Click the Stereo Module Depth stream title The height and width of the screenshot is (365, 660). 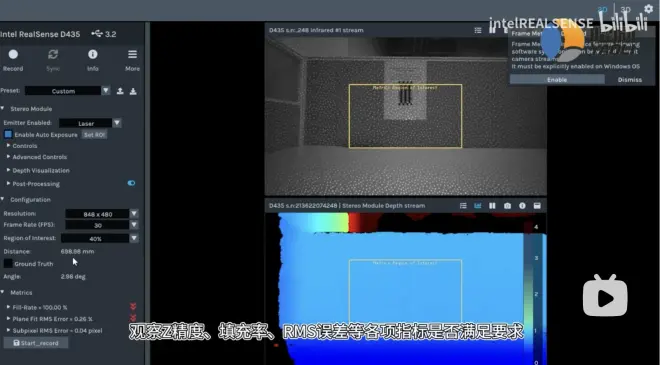[x=347, y=205]
